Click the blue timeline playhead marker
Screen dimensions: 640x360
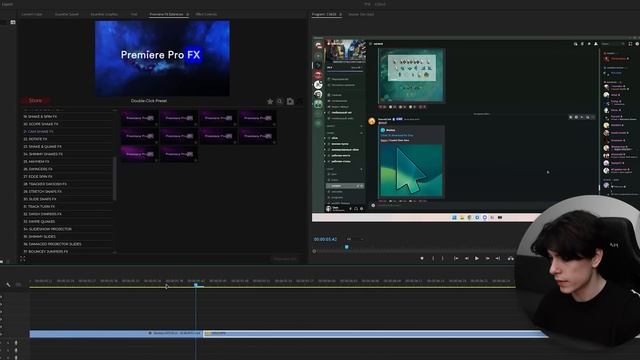pyautogui.click(x=196, y=284)
